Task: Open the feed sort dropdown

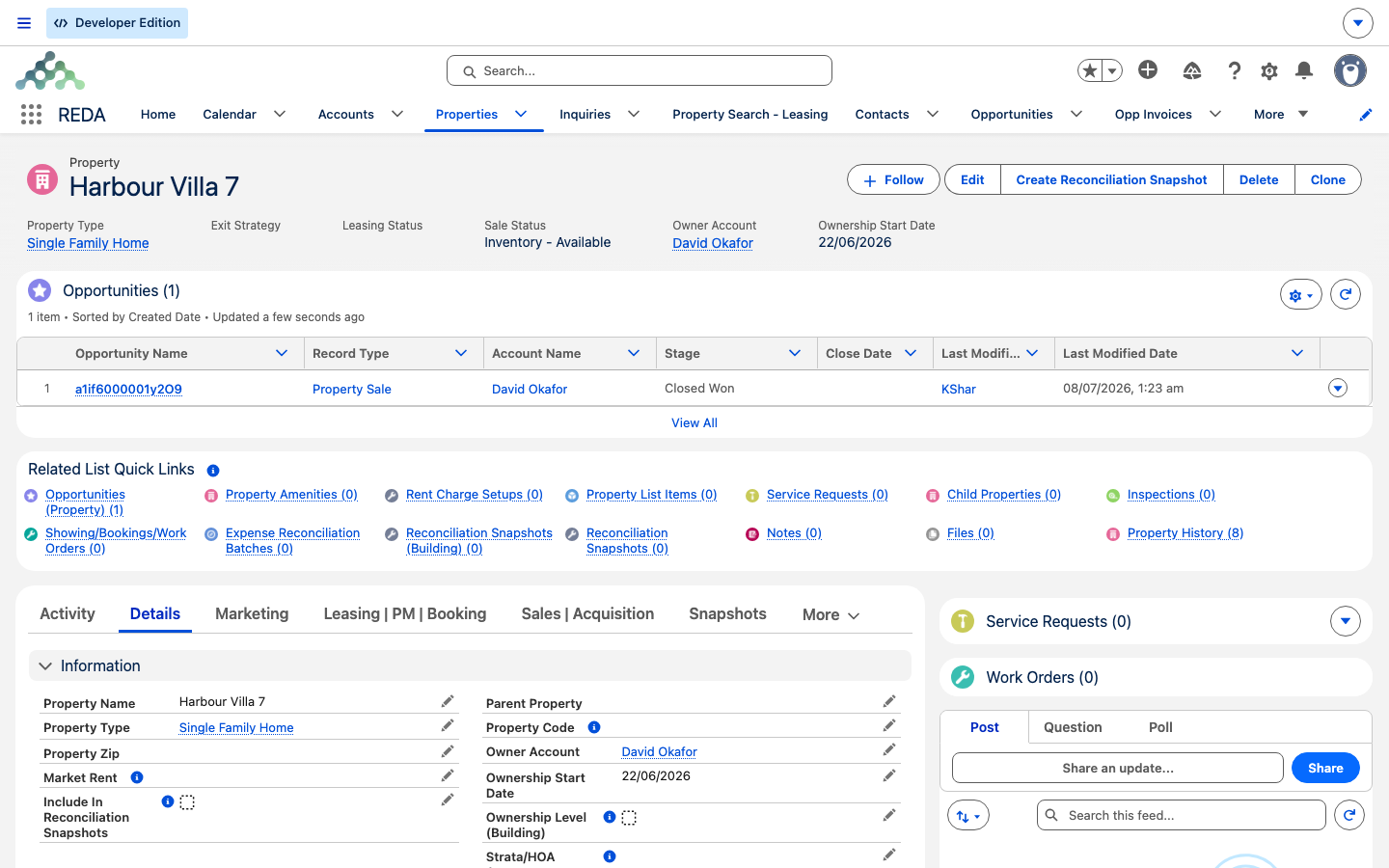Action: [x=968, y=815]
